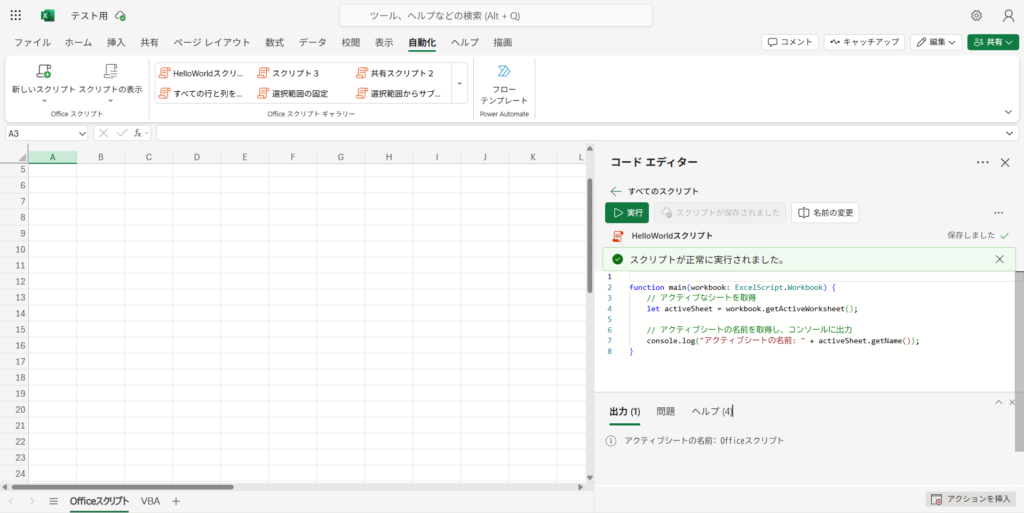Image resolution: width=1024 pixels, height=513 pixels.
Task: Switch to the ホーム tab
Action: (78, 42)
